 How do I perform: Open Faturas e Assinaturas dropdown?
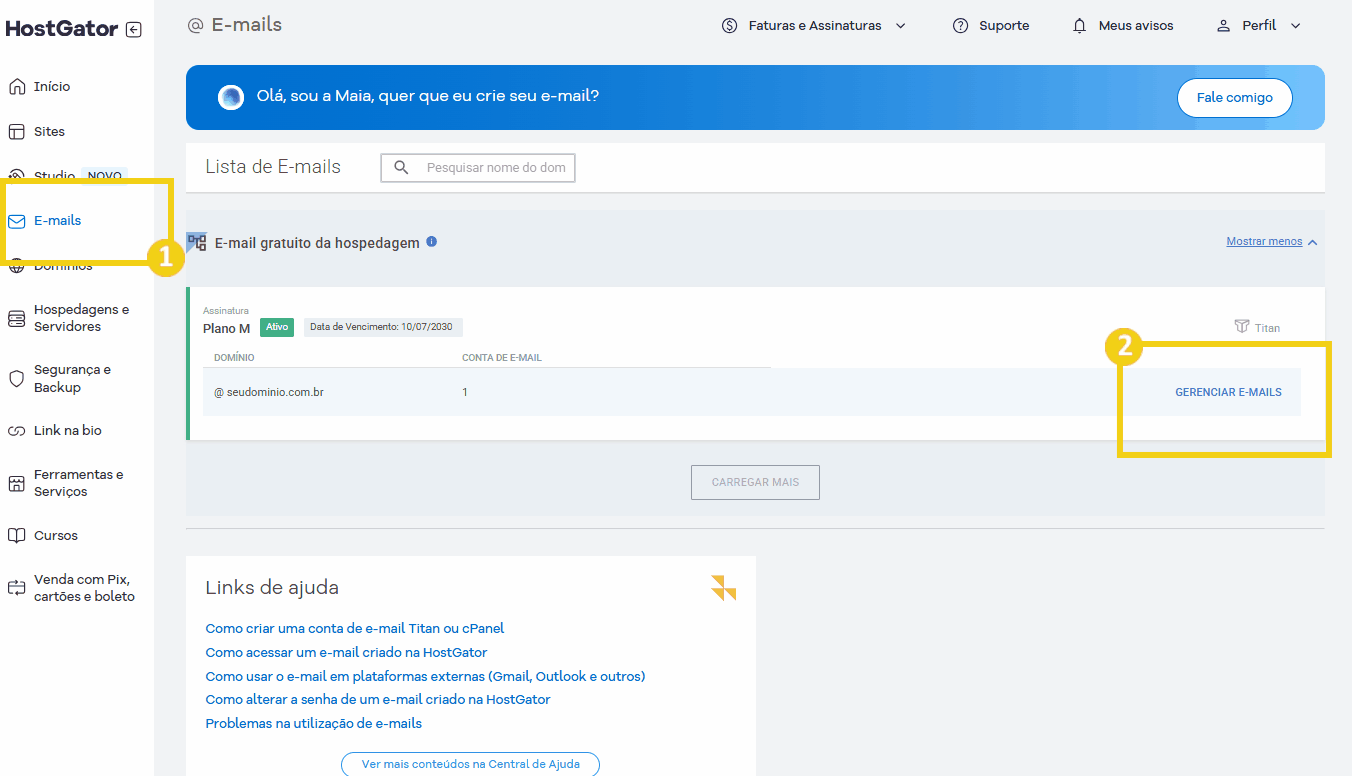(814, 25)
